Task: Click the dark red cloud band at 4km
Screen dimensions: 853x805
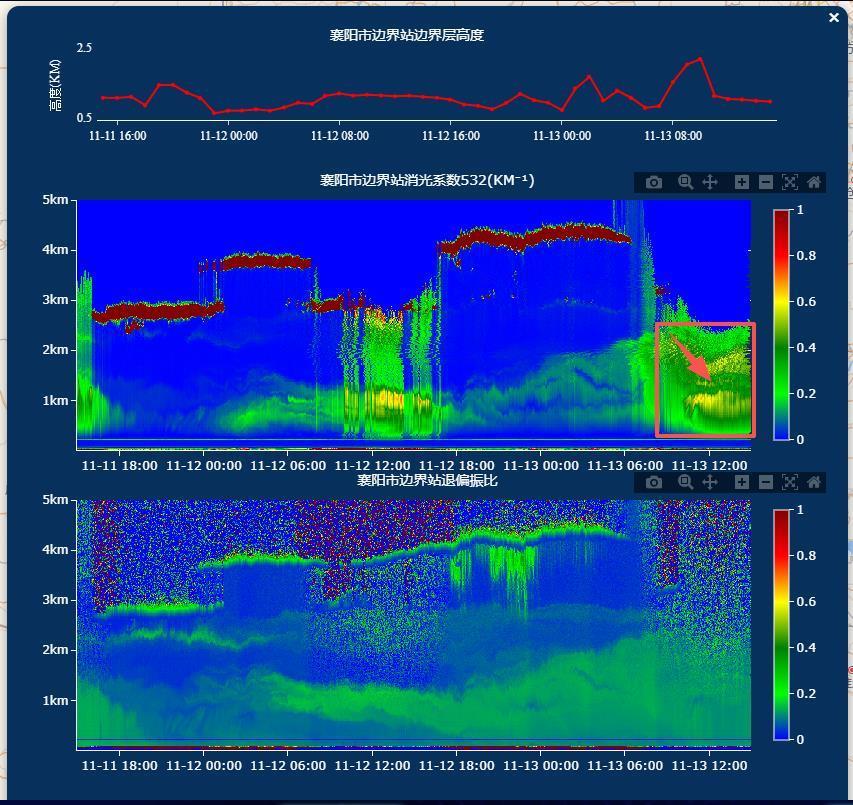Action: coord(540,236)
